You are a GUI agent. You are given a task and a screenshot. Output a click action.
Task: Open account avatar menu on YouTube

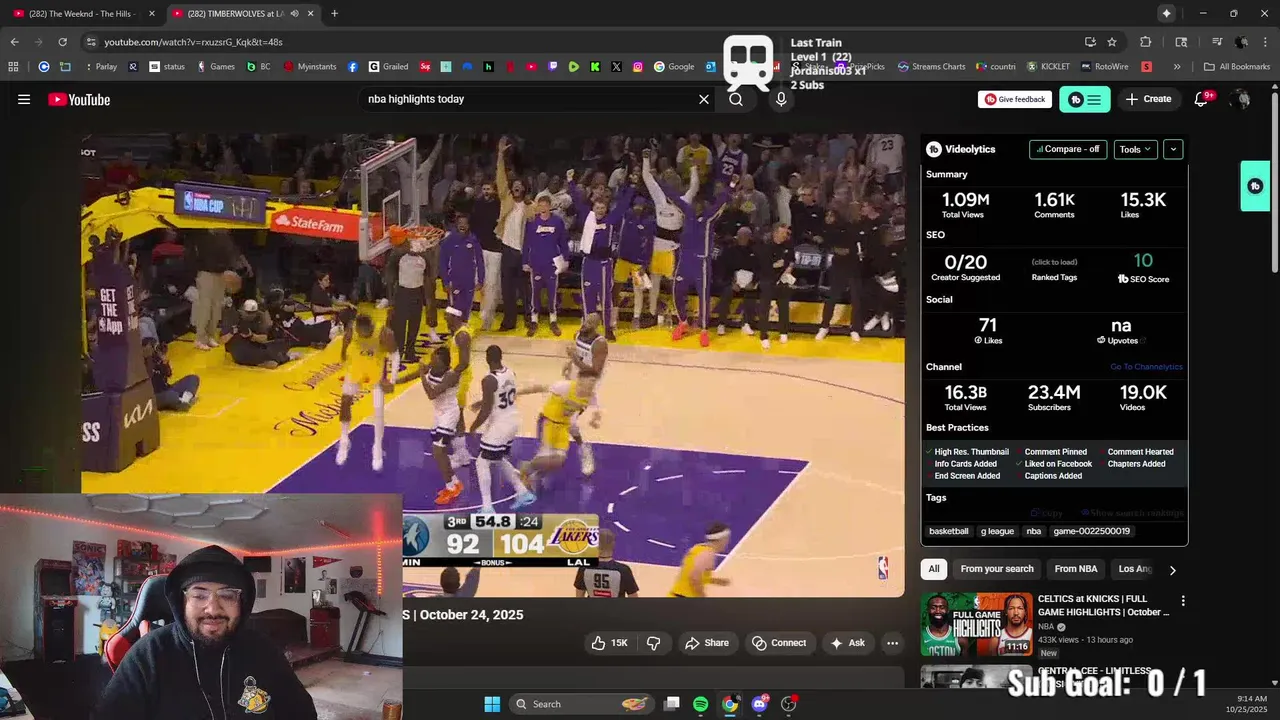pyautogui.click(x=1241, y=99)
